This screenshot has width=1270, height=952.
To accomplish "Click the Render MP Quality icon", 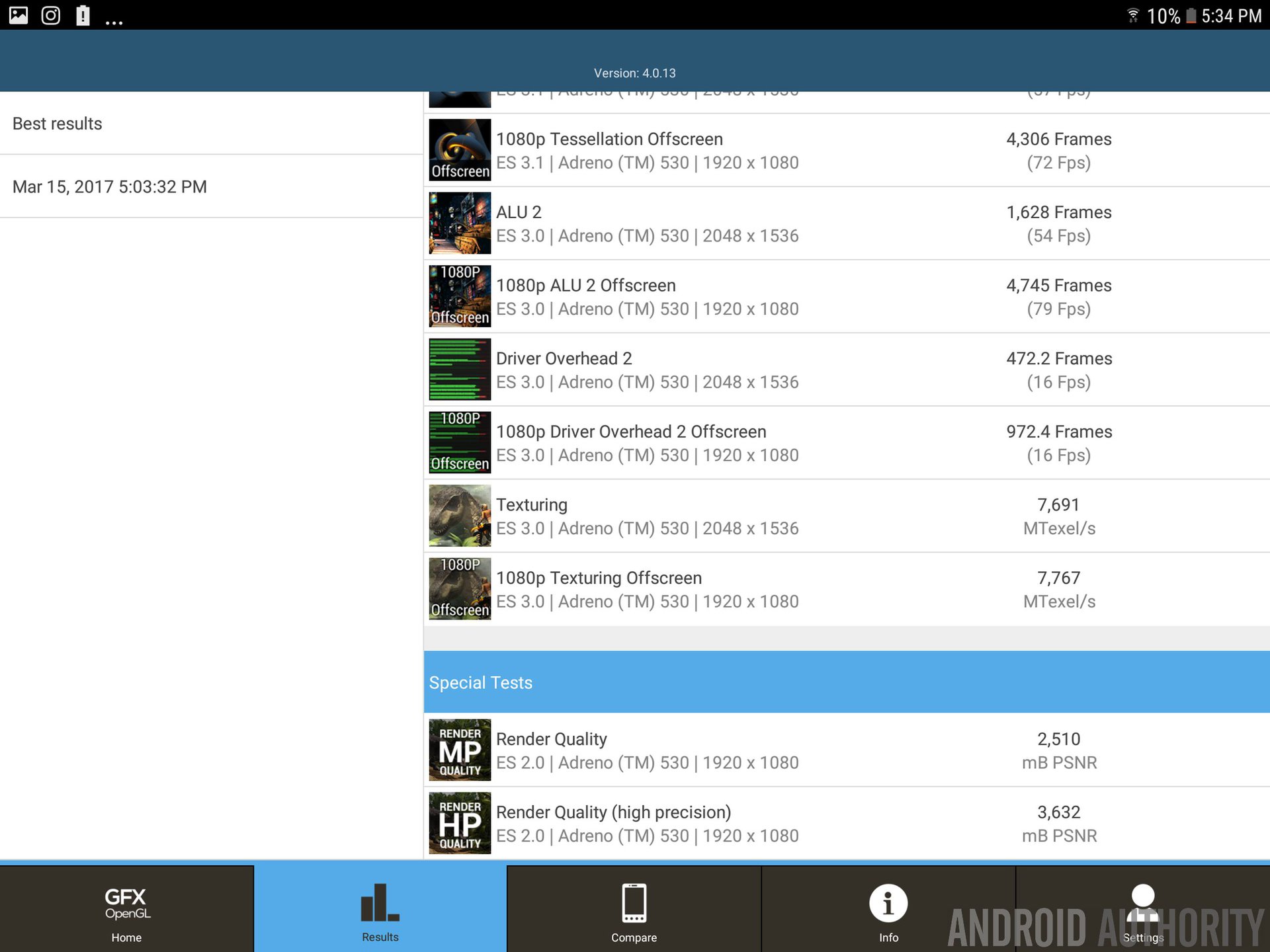I will coord(460,750).
